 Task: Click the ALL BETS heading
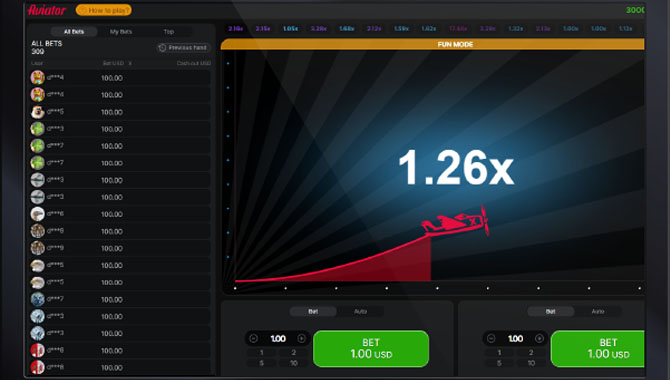click(x=47, y=44)
